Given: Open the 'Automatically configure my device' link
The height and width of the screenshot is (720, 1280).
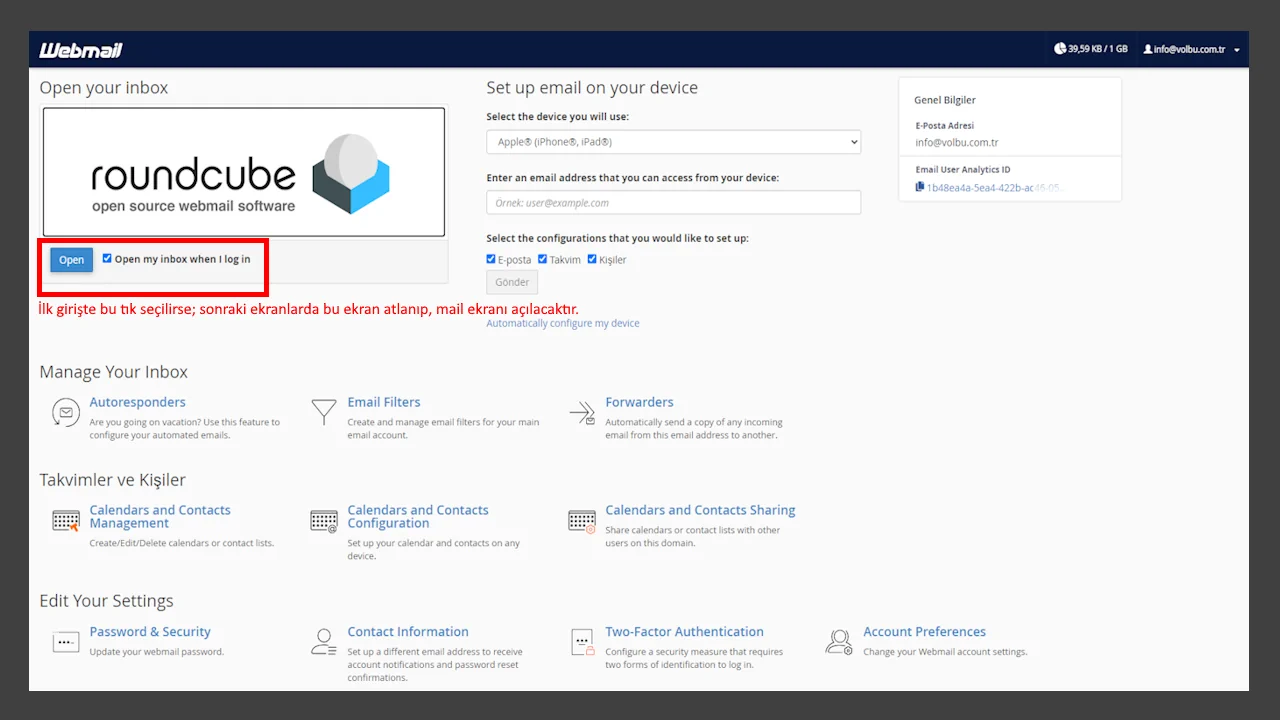Looking at the screenshot, I should (x=562, y=322).
